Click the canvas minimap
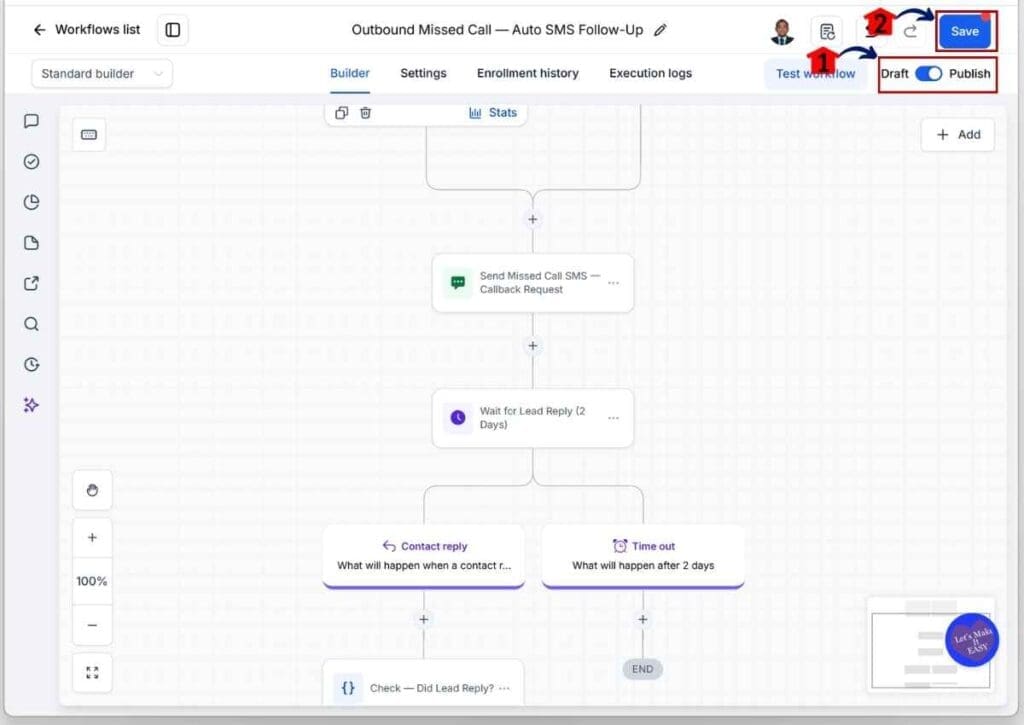The image size is (1024, 725). click(x=931, y=643)
